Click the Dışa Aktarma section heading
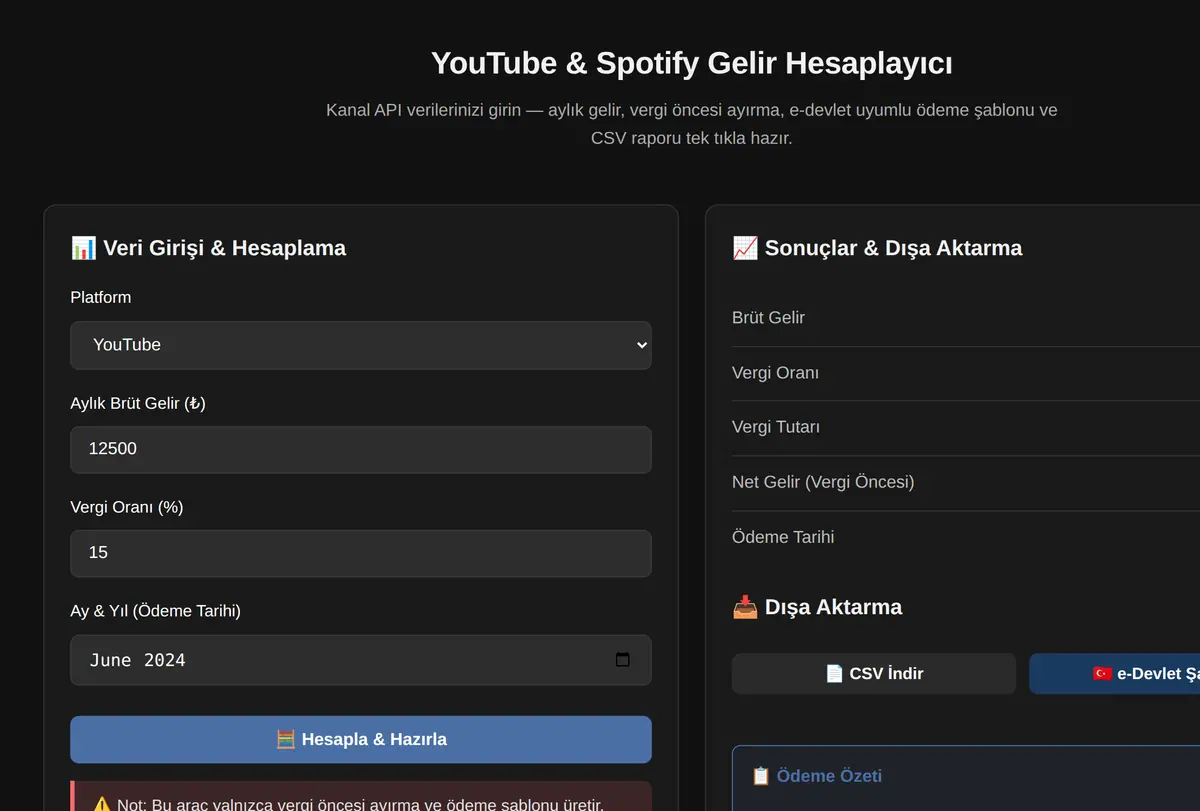Image resolution: width=1200 pixels, height=811 pixels. click(x=817, y=607)
